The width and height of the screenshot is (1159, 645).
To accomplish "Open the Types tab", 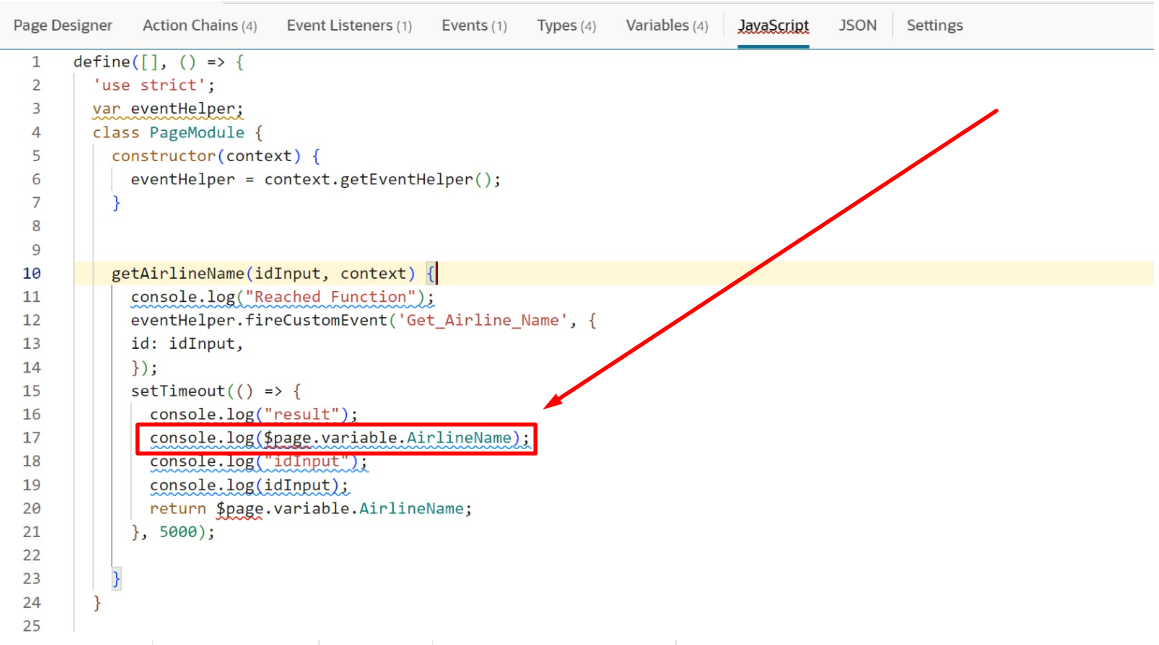I will click(566, 25).
